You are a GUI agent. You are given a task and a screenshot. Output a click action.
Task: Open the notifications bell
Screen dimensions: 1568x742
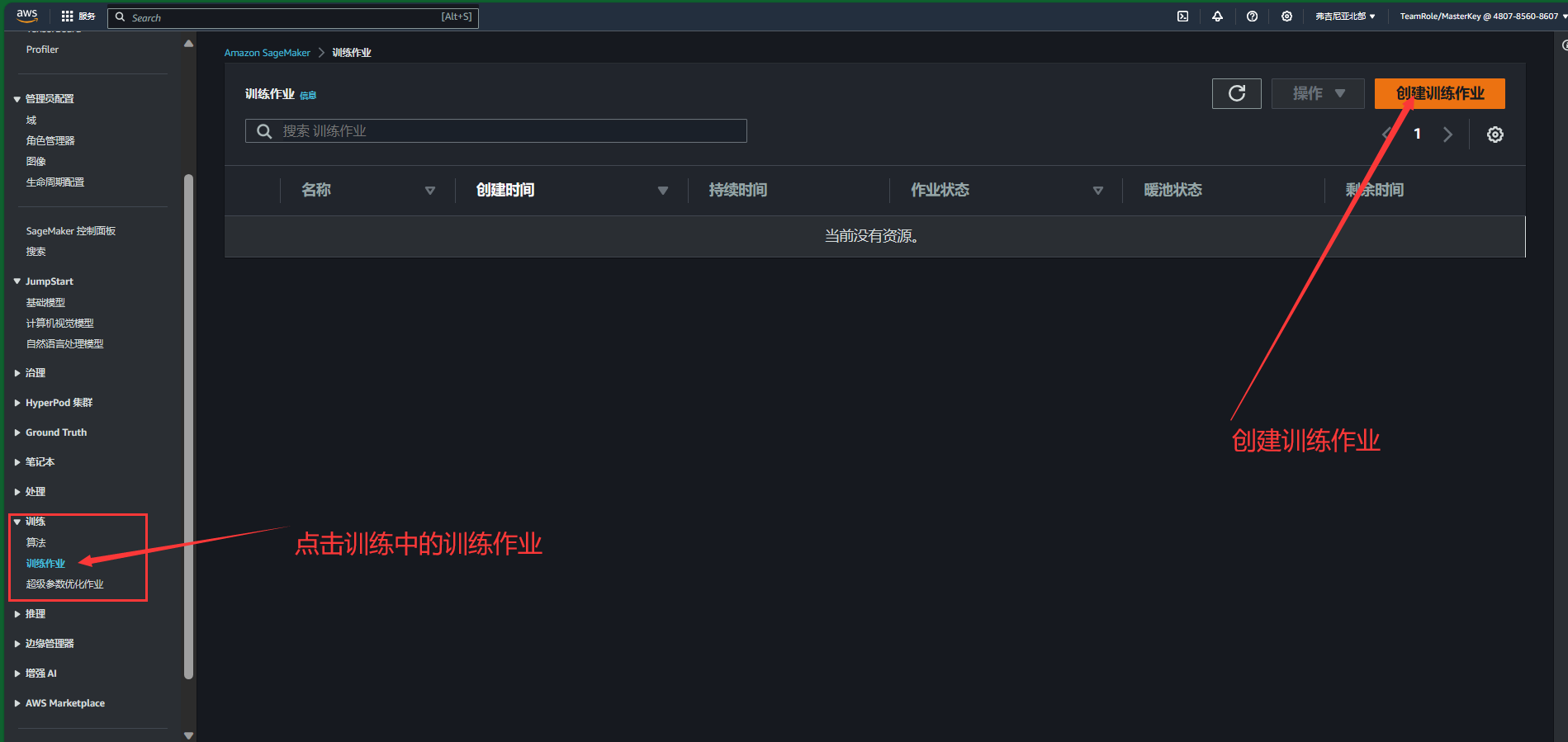coord(1217,17)
